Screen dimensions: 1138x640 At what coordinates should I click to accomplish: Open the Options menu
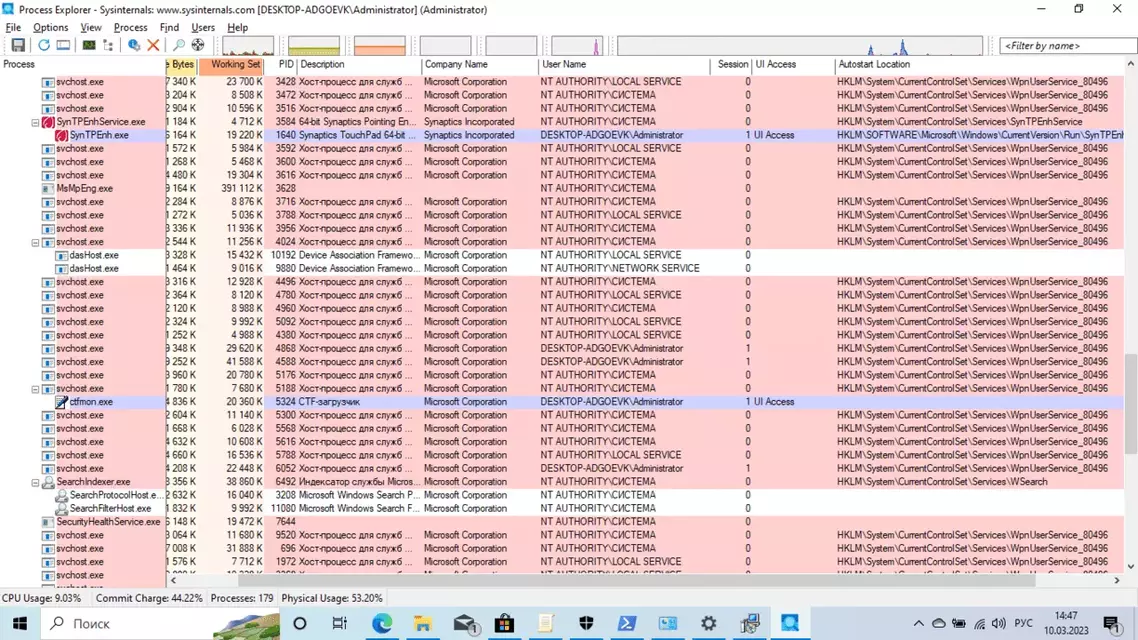50,28
